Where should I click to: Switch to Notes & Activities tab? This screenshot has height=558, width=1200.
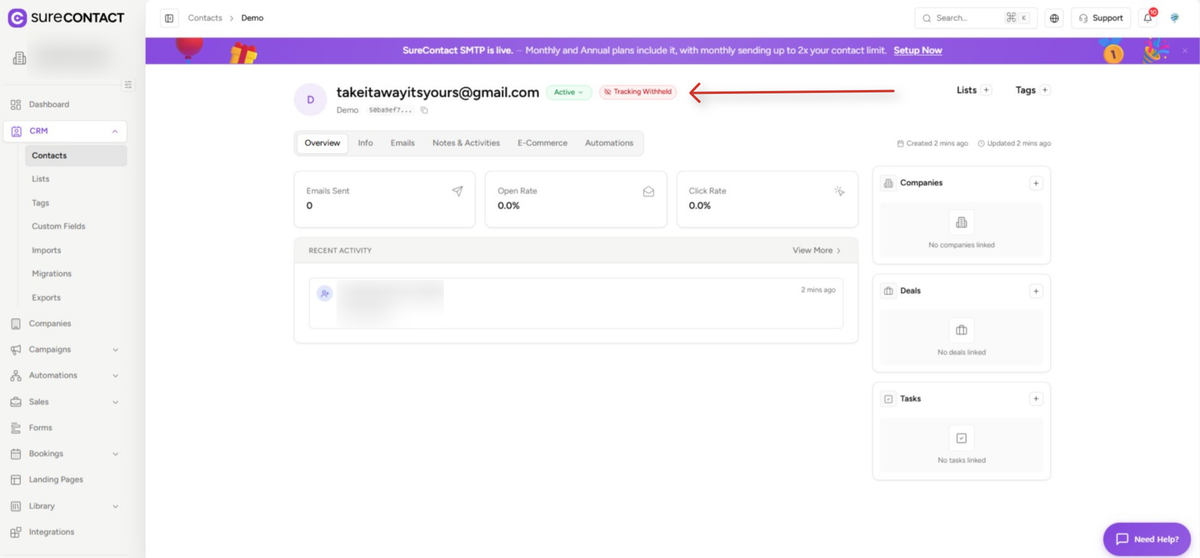coord(466,143)
